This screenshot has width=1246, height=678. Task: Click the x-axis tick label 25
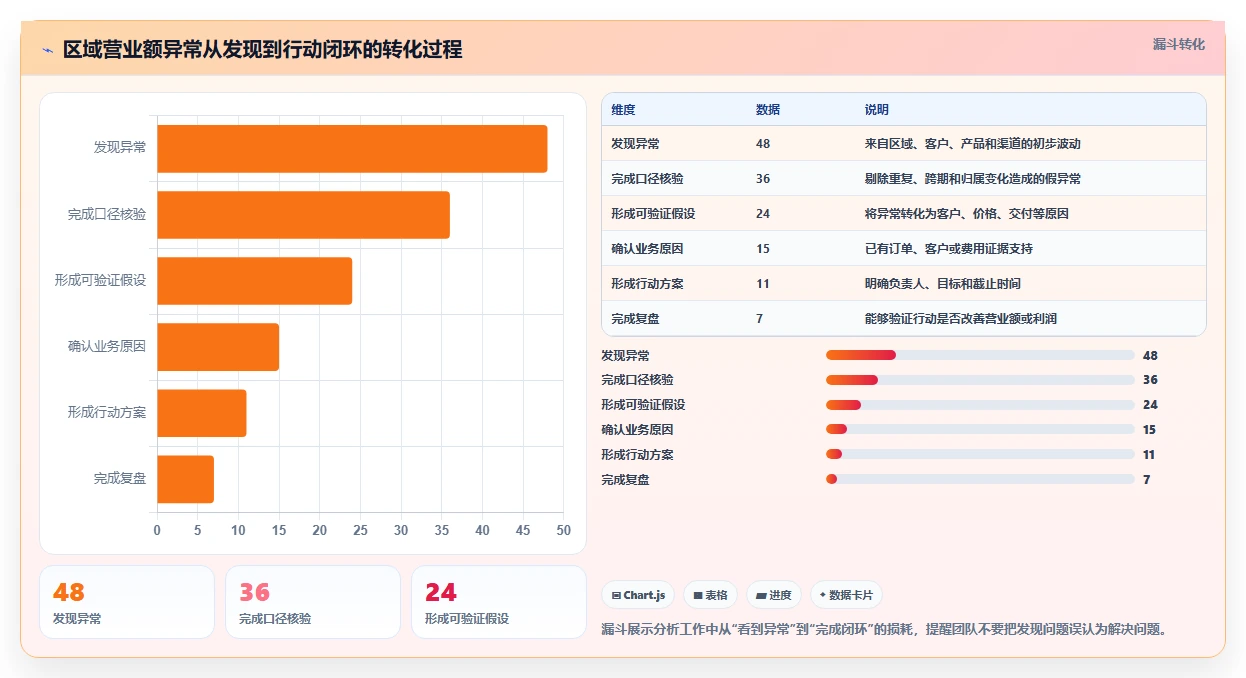pos(360,530)
